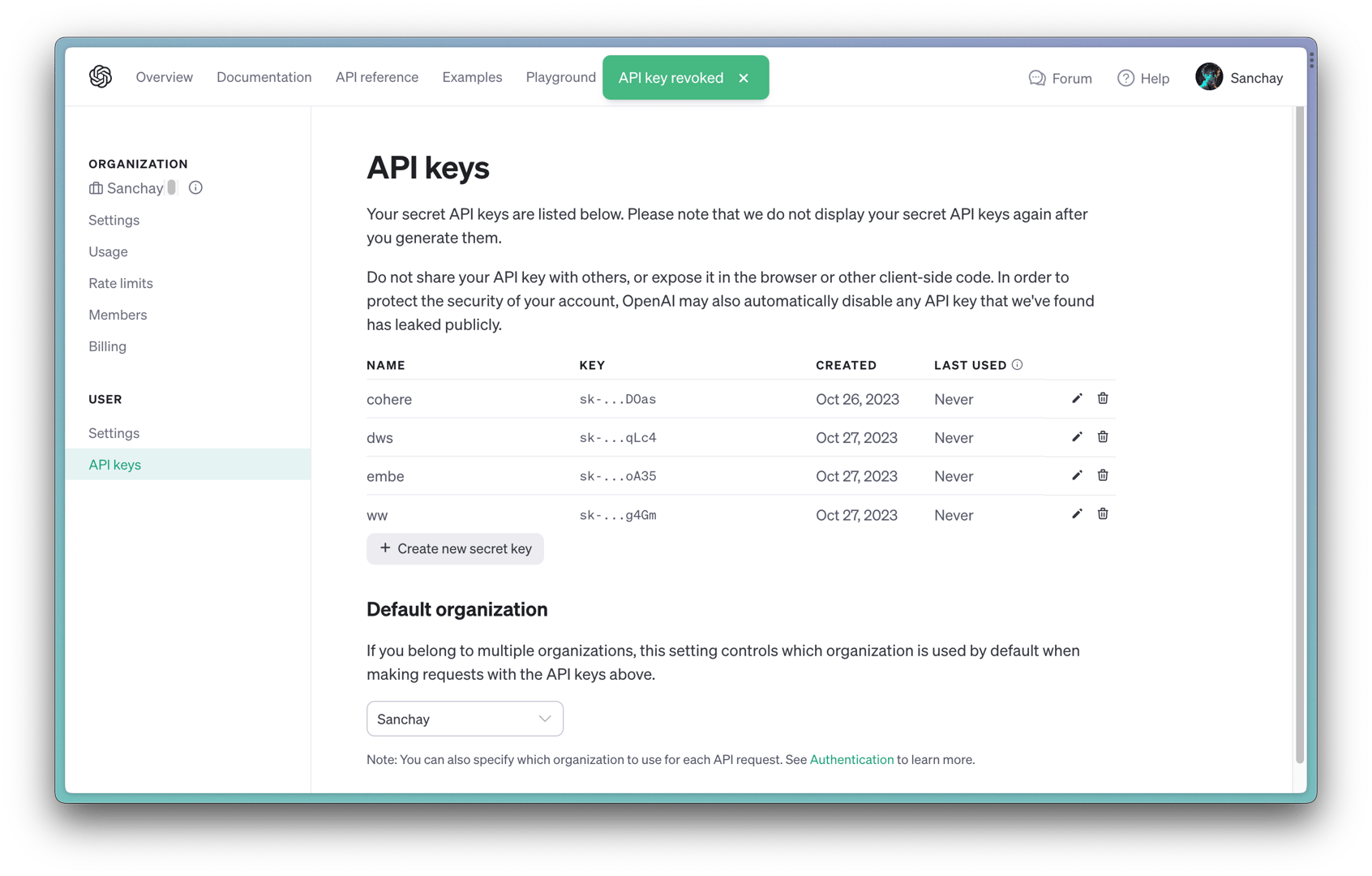
Task: Open user Settings in sidebar
Action: click(x=114, y=433)
